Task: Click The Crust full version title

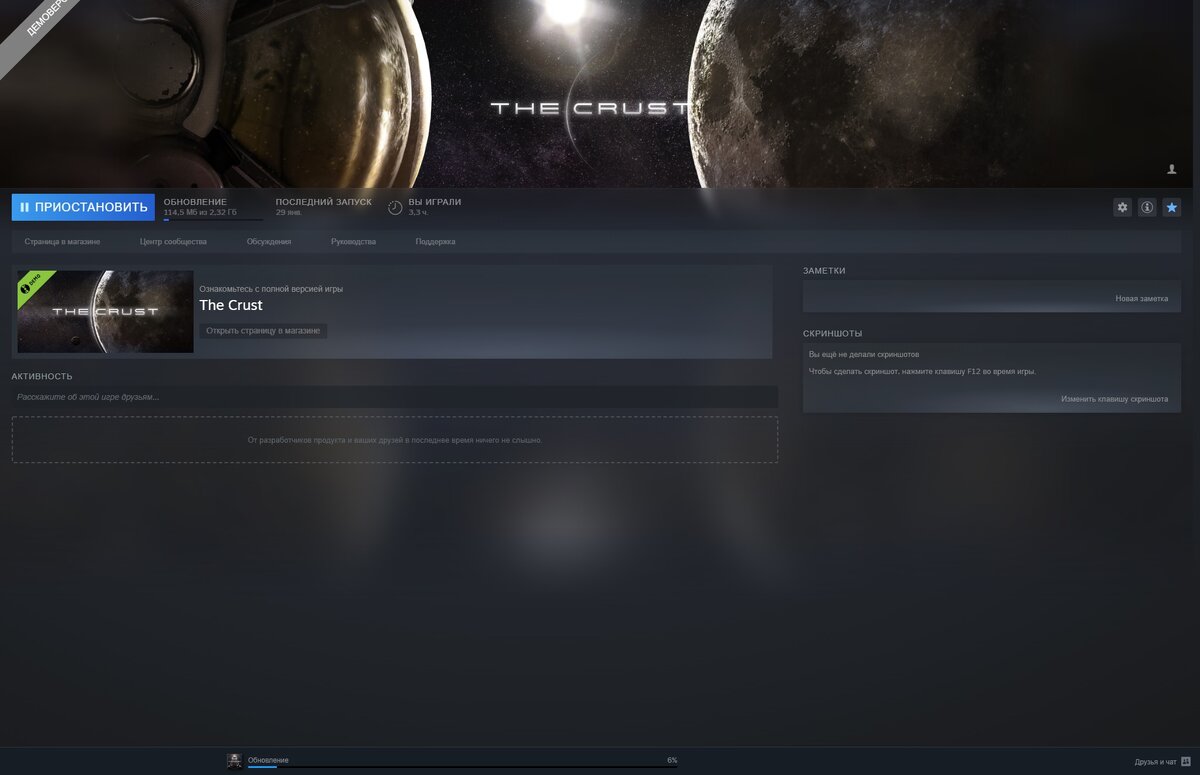Action: pyautogui.click(x=231, y=305)
